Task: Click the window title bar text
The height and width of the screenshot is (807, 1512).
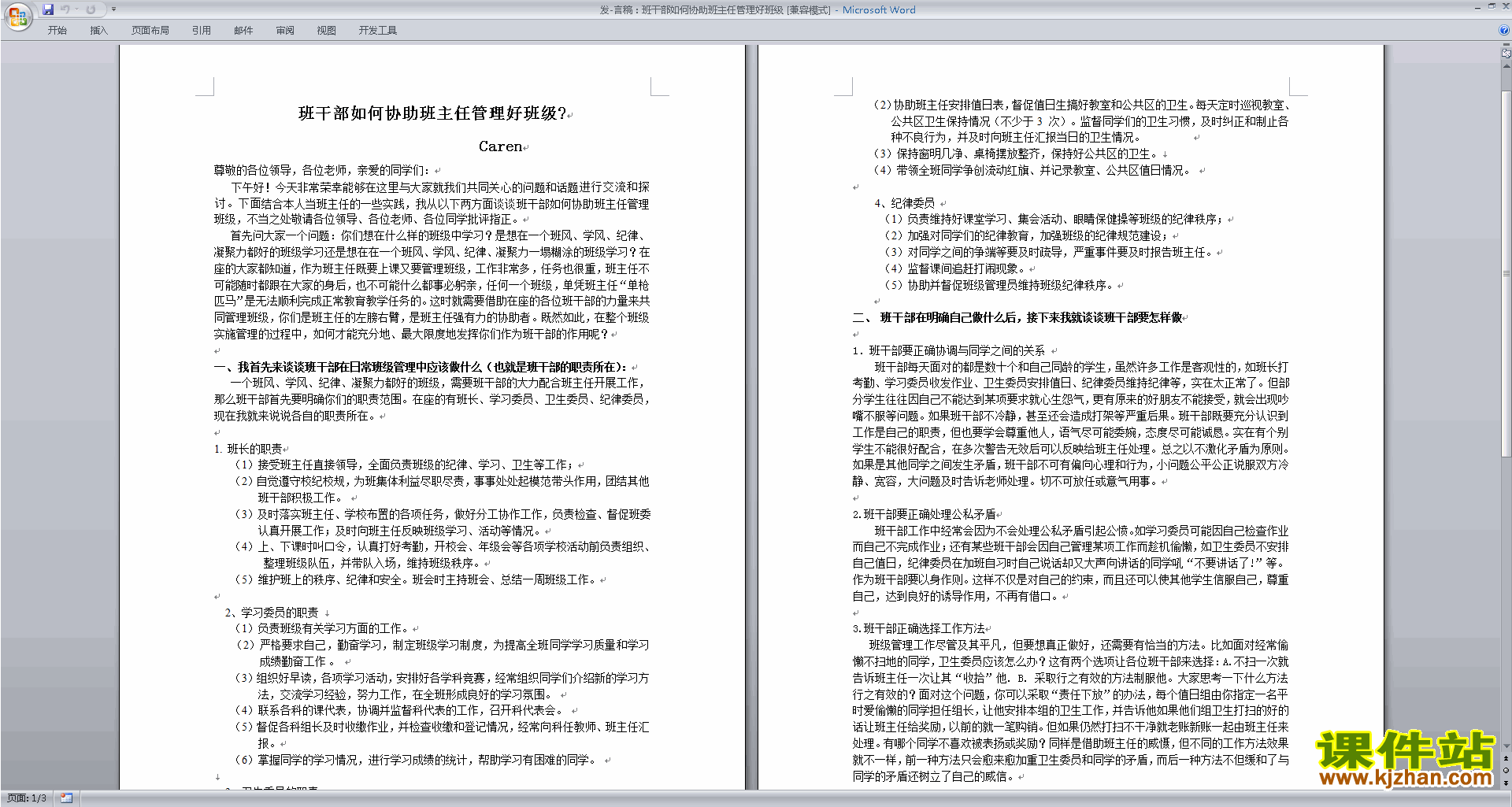Action: click(x=758, y=9)
